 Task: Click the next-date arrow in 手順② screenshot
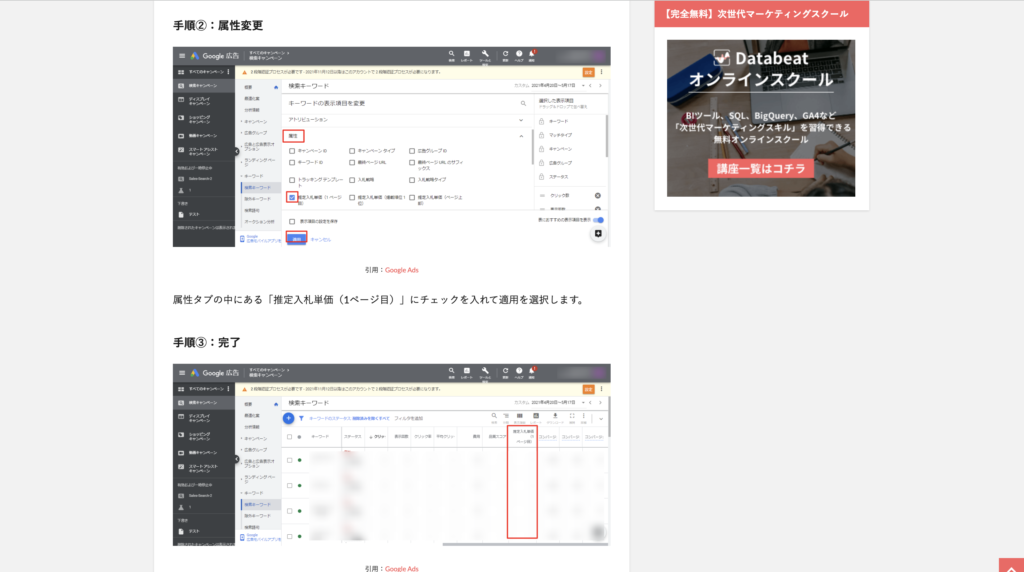[600, 86]
